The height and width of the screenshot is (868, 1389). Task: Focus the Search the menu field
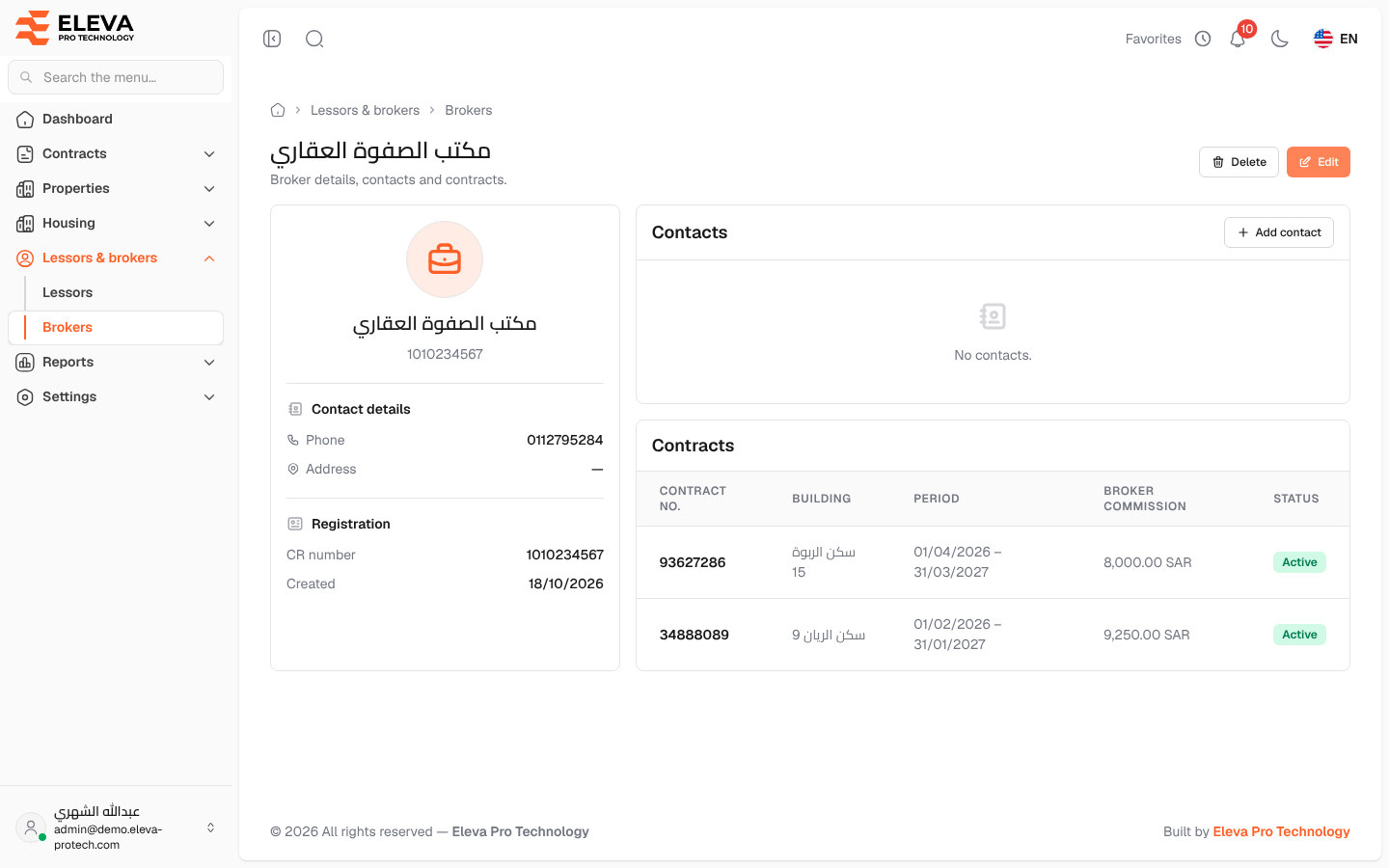click(116, 77)
